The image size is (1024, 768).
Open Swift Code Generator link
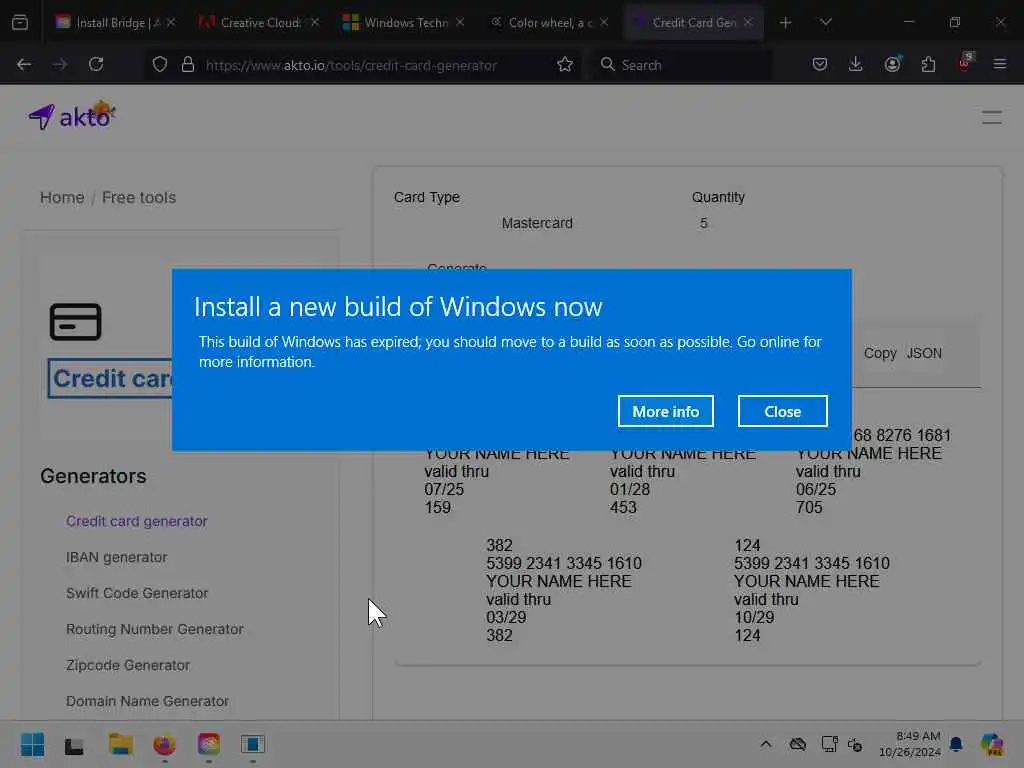136,593
